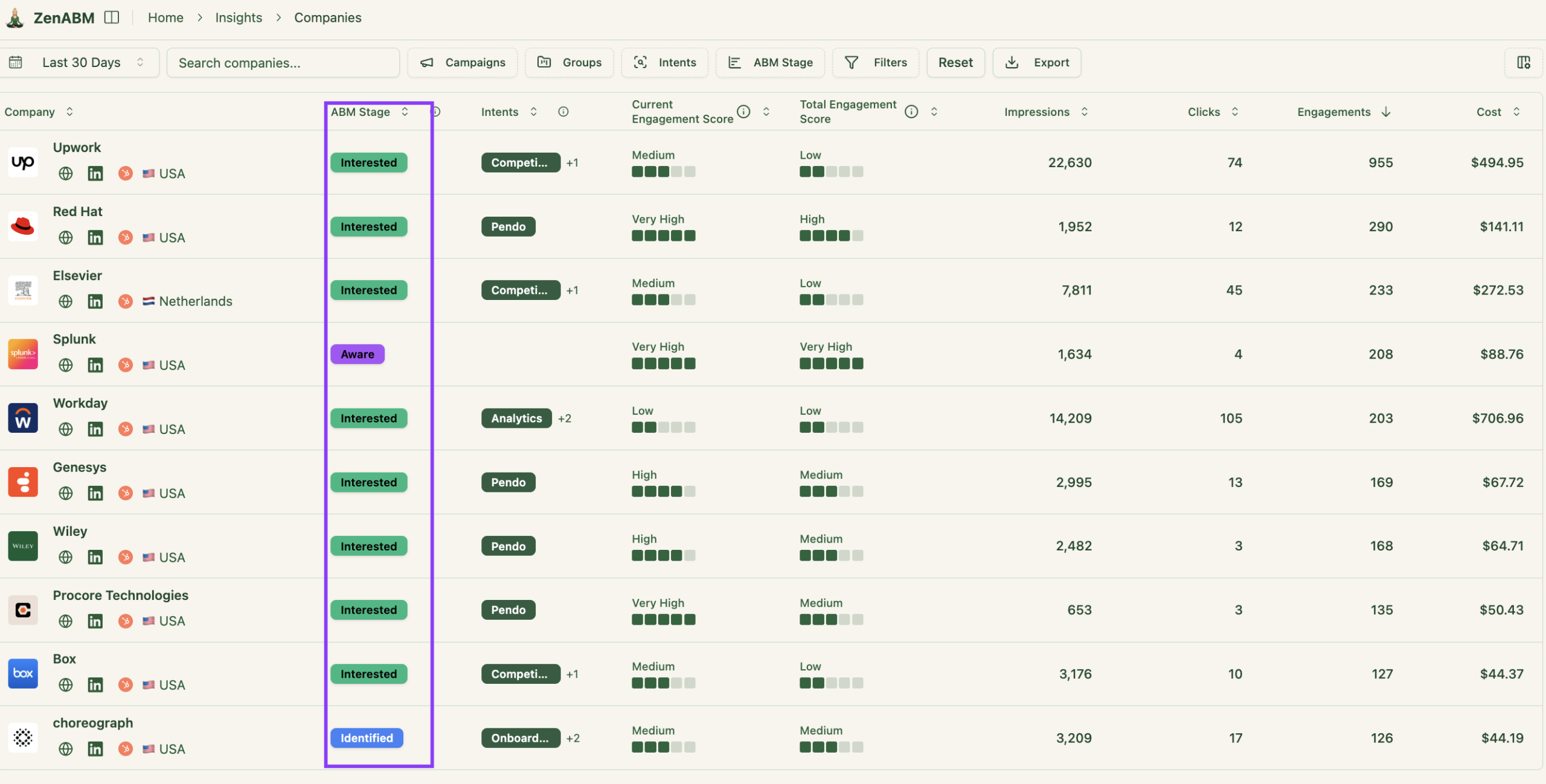Open Groups using the folder icon
This screenshot has width=1546, height=784.
coord(544,62)
